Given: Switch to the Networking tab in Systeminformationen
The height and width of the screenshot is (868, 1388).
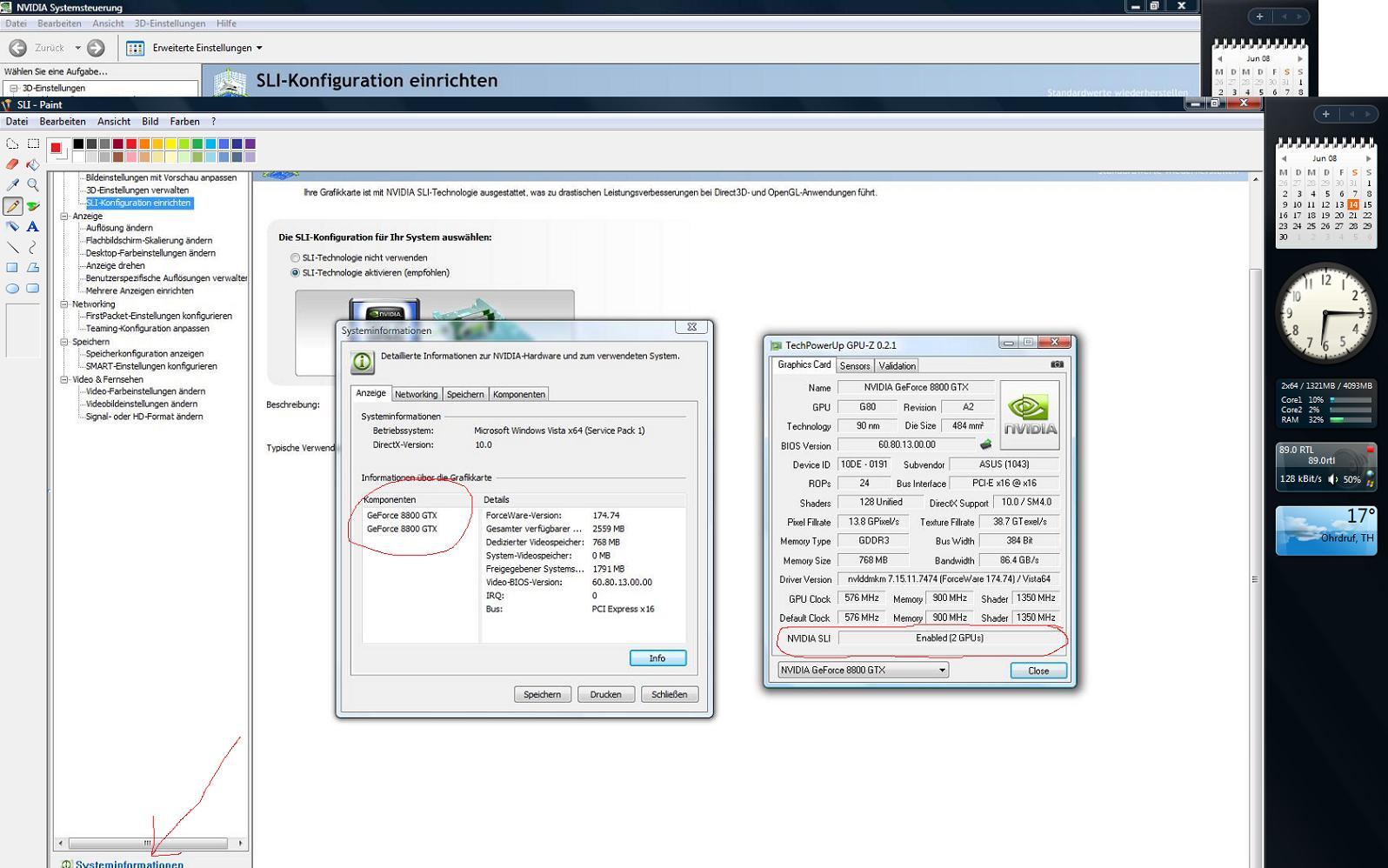Looking at the screenshot, I should [x=417, y=394].
